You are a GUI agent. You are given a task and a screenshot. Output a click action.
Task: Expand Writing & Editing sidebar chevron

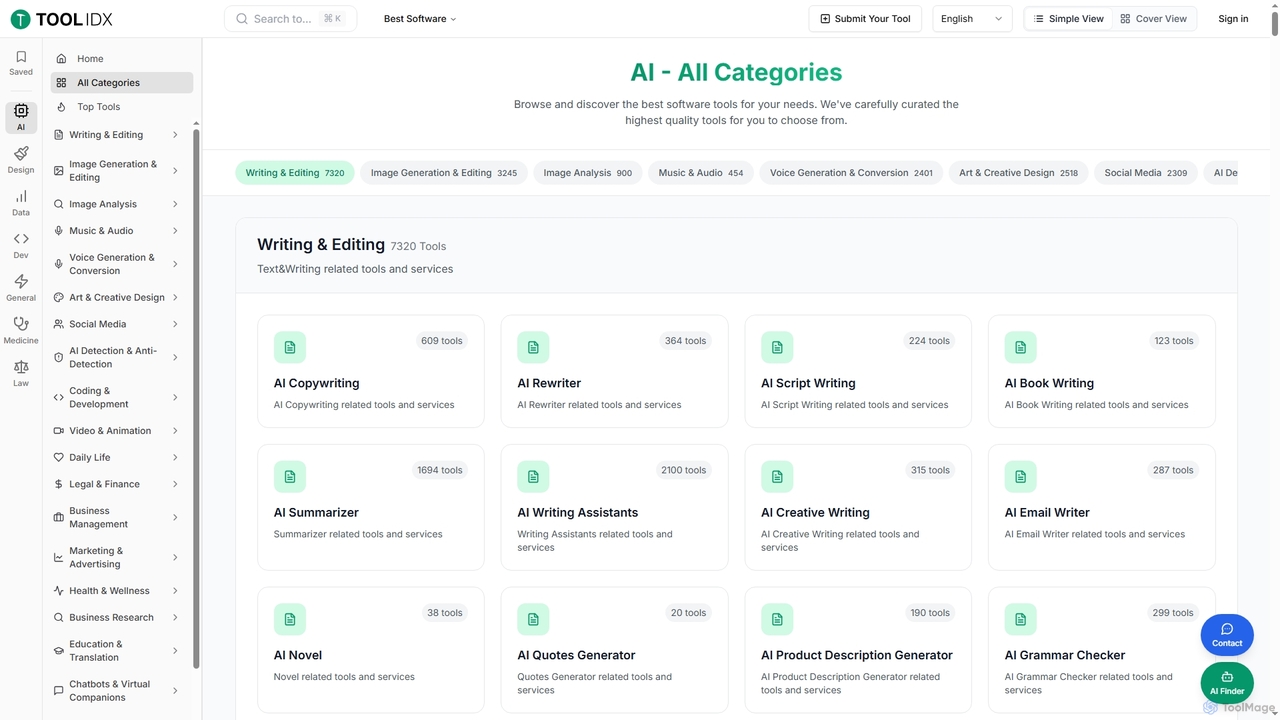(175, 135)
